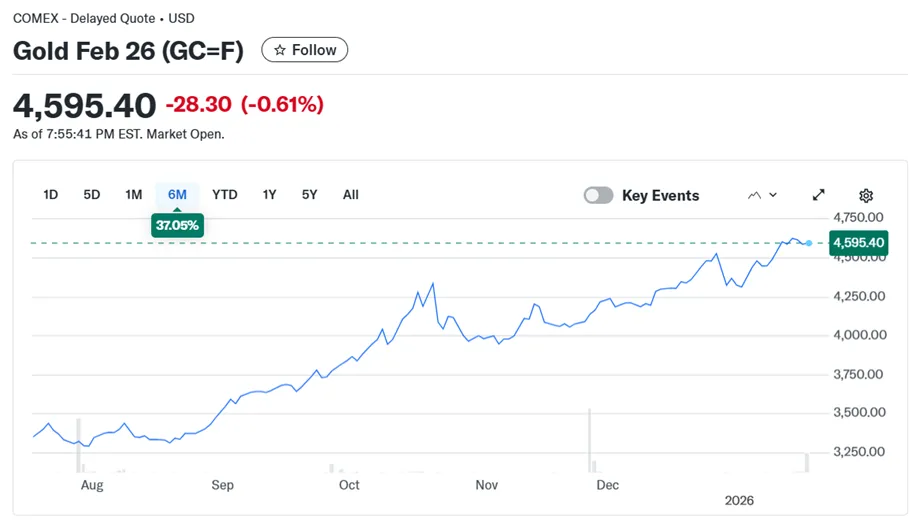916x521 pixels.
Task: Show All price history
Action: click(x=351, y=195)
